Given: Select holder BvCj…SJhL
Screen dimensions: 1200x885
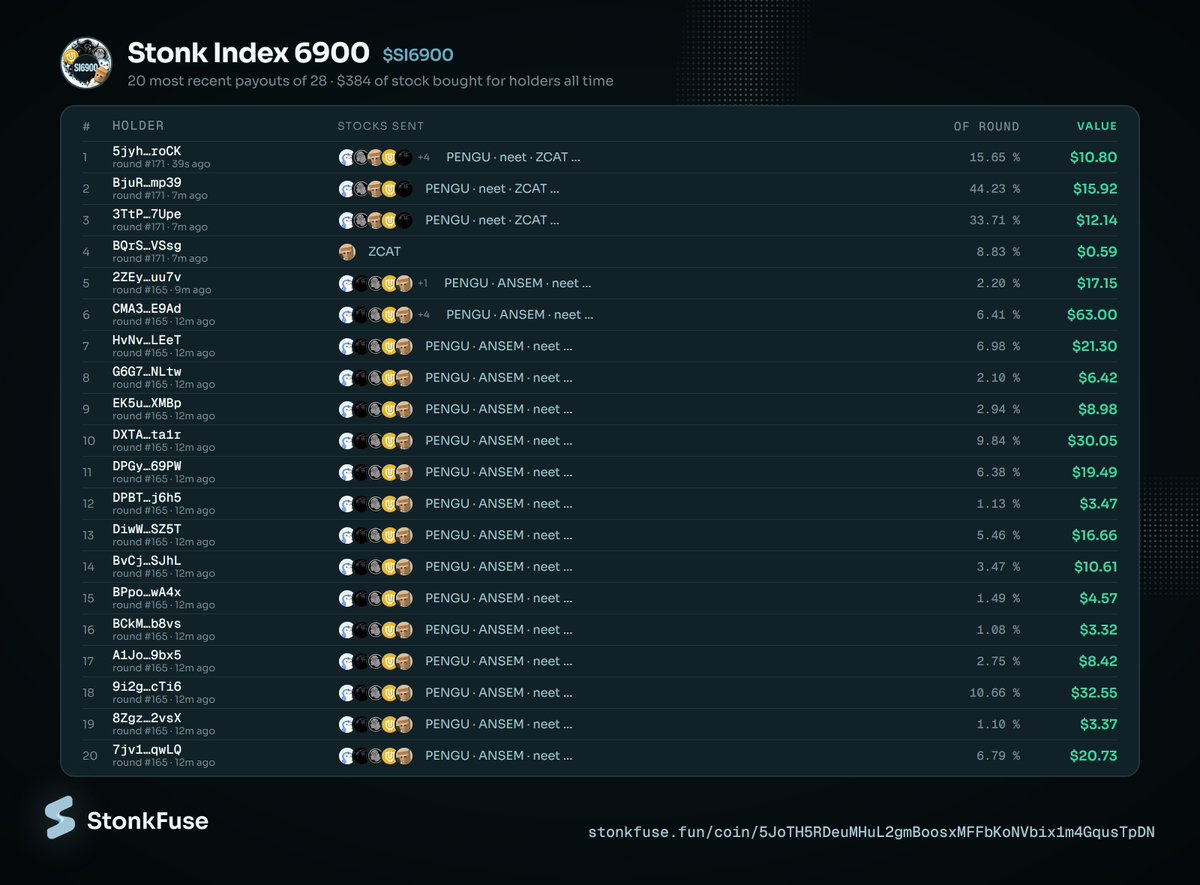Looking at the screenshot, I should point(147,560).
